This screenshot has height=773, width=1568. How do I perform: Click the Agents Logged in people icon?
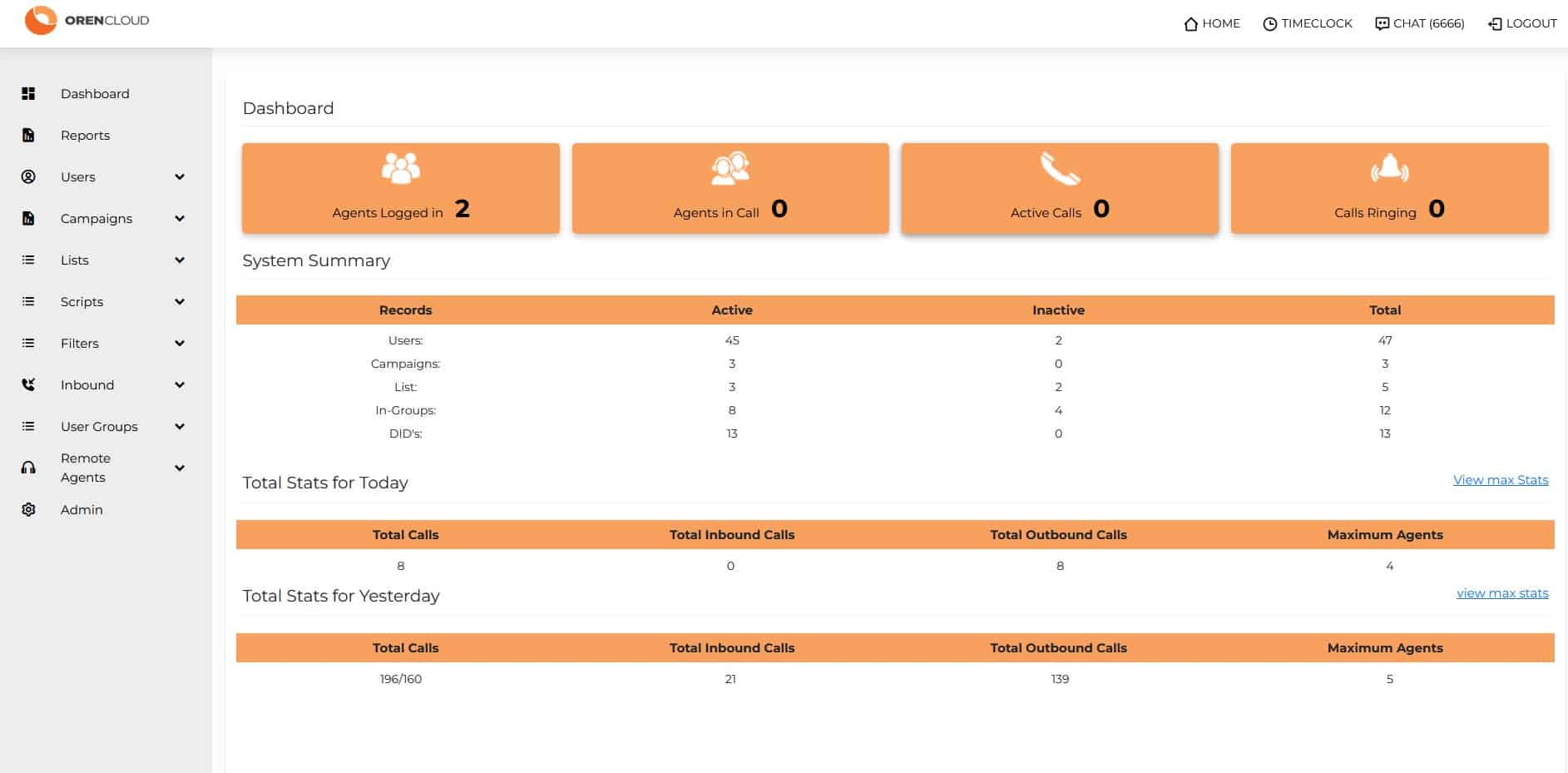[401, 168]
